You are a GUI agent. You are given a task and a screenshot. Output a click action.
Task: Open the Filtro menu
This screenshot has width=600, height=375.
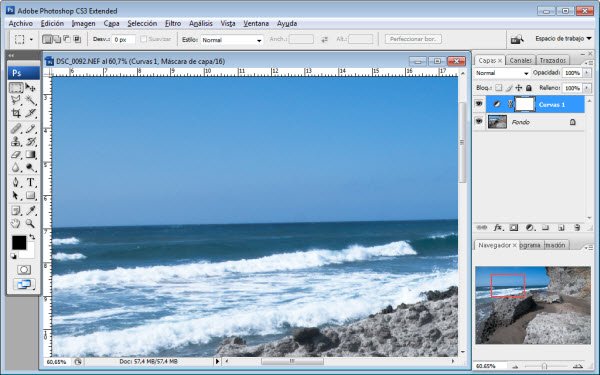point(173,23)
